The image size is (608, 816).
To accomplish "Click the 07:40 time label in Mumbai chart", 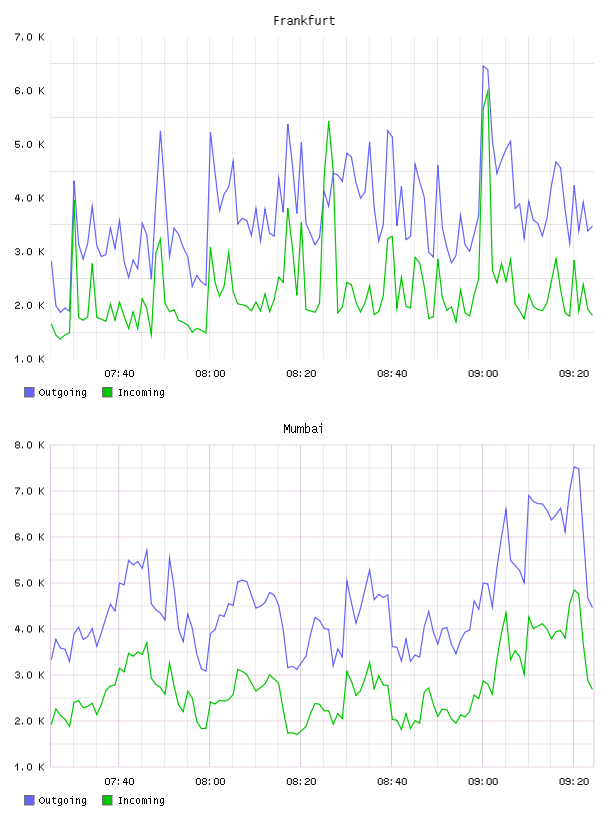I will tap(119, 782).
